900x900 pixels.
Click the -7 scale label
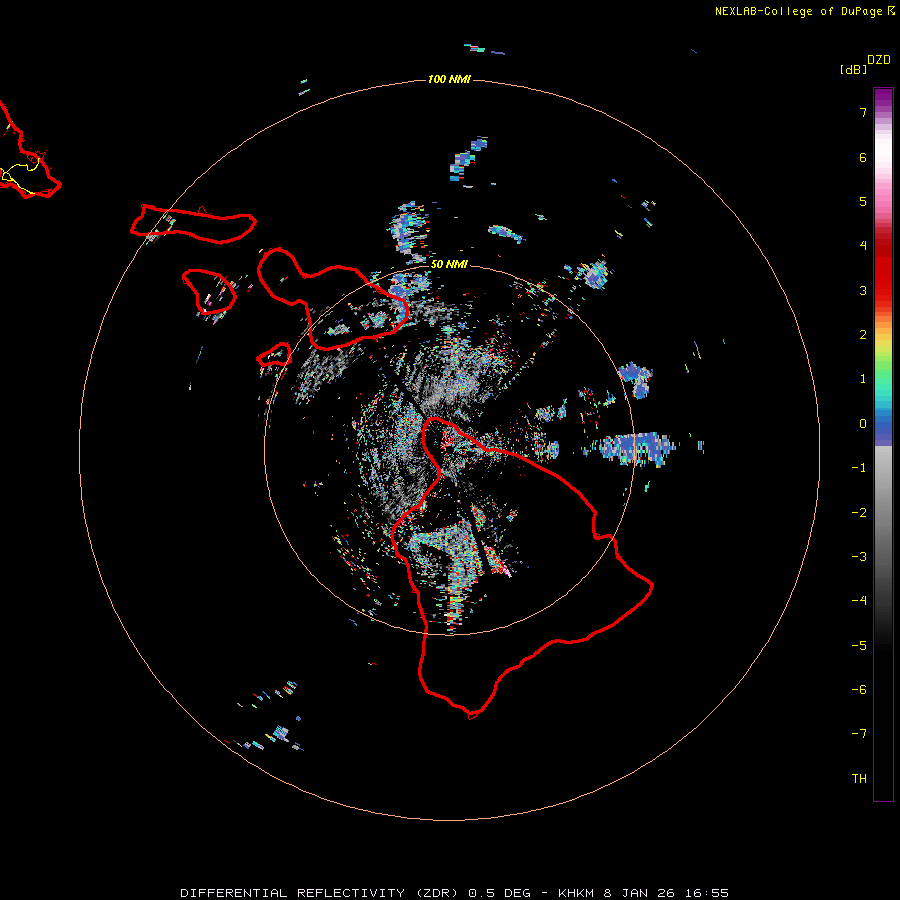[x=859, y=734]
